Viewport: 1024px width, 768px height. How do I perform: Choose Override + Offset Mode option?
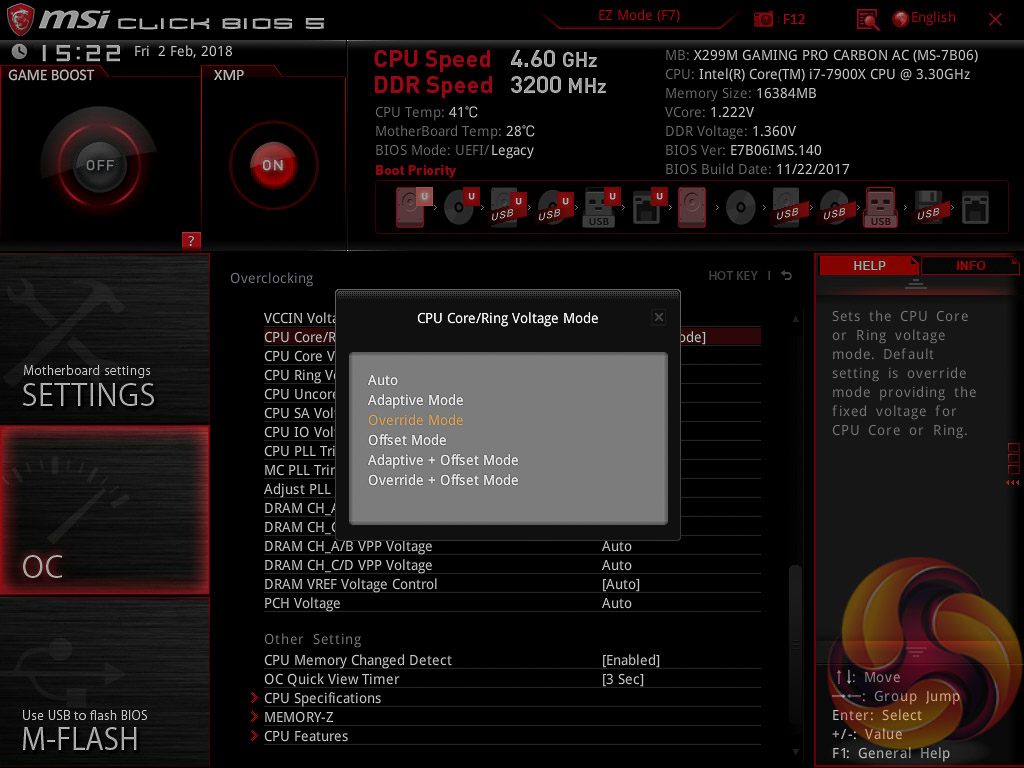click(443, 481)
